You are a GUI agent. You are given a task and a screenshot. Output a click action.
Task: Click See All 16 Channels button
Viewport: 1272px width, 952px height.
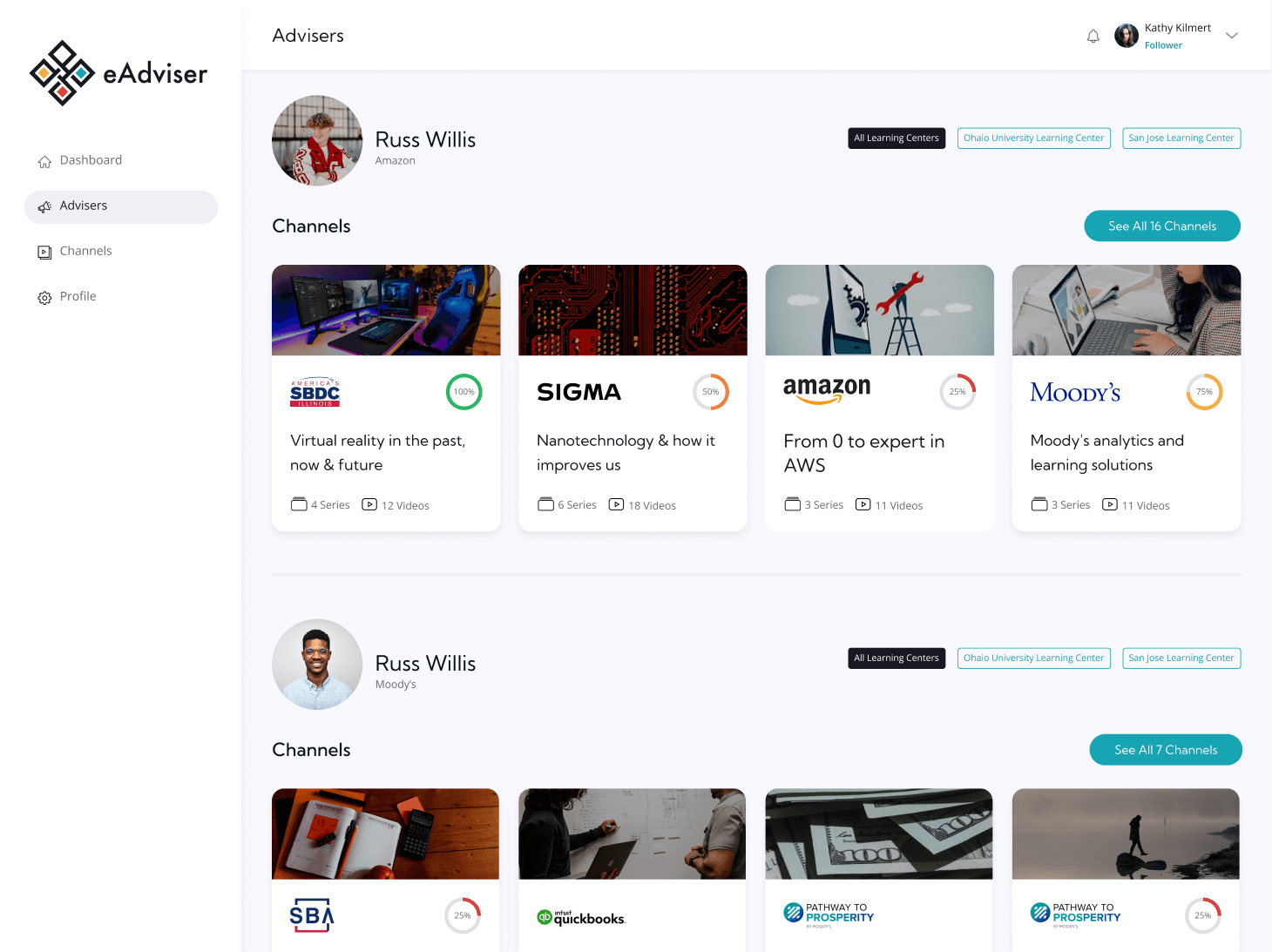tap(1161, 226)
